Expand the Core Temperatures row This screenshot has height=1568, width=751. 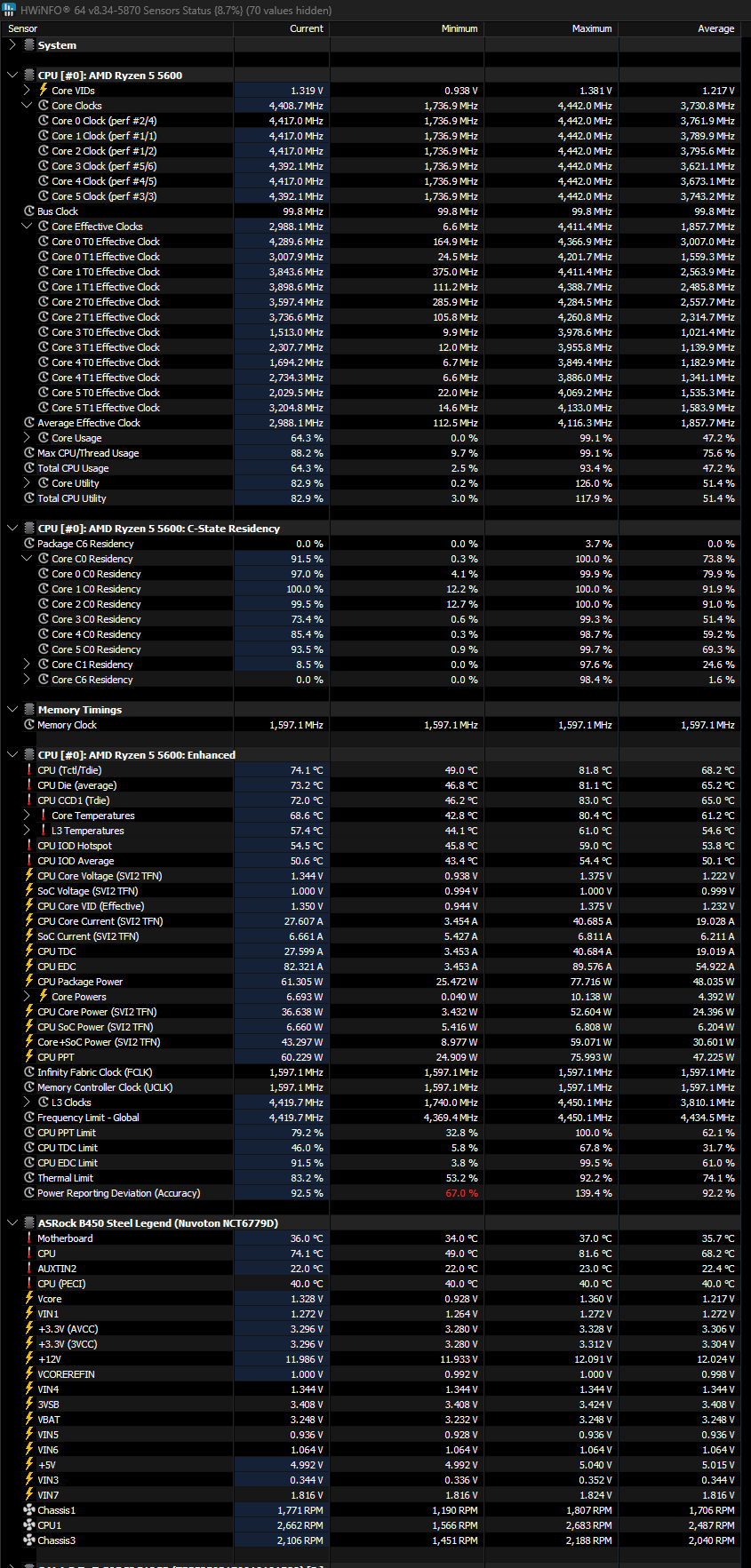pyautogui.click(x=27, y=815)
